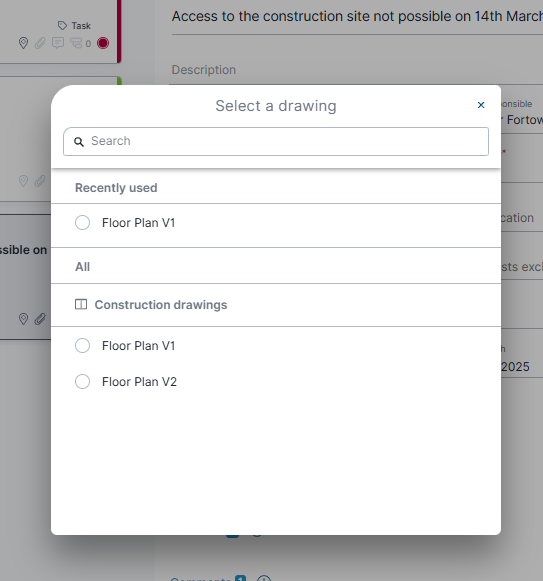
Task: Click the All section header
Action: pyautogui.click(x=82, y=267)
